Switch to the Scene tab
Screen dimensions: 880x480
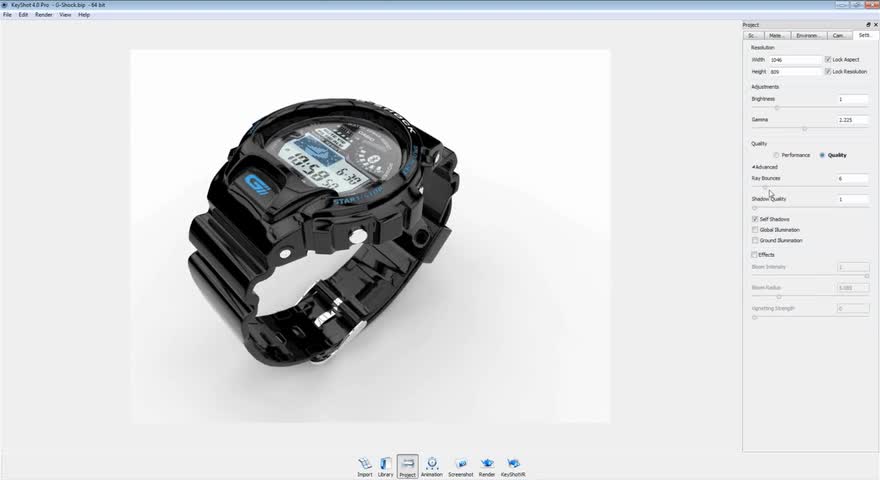752,35
